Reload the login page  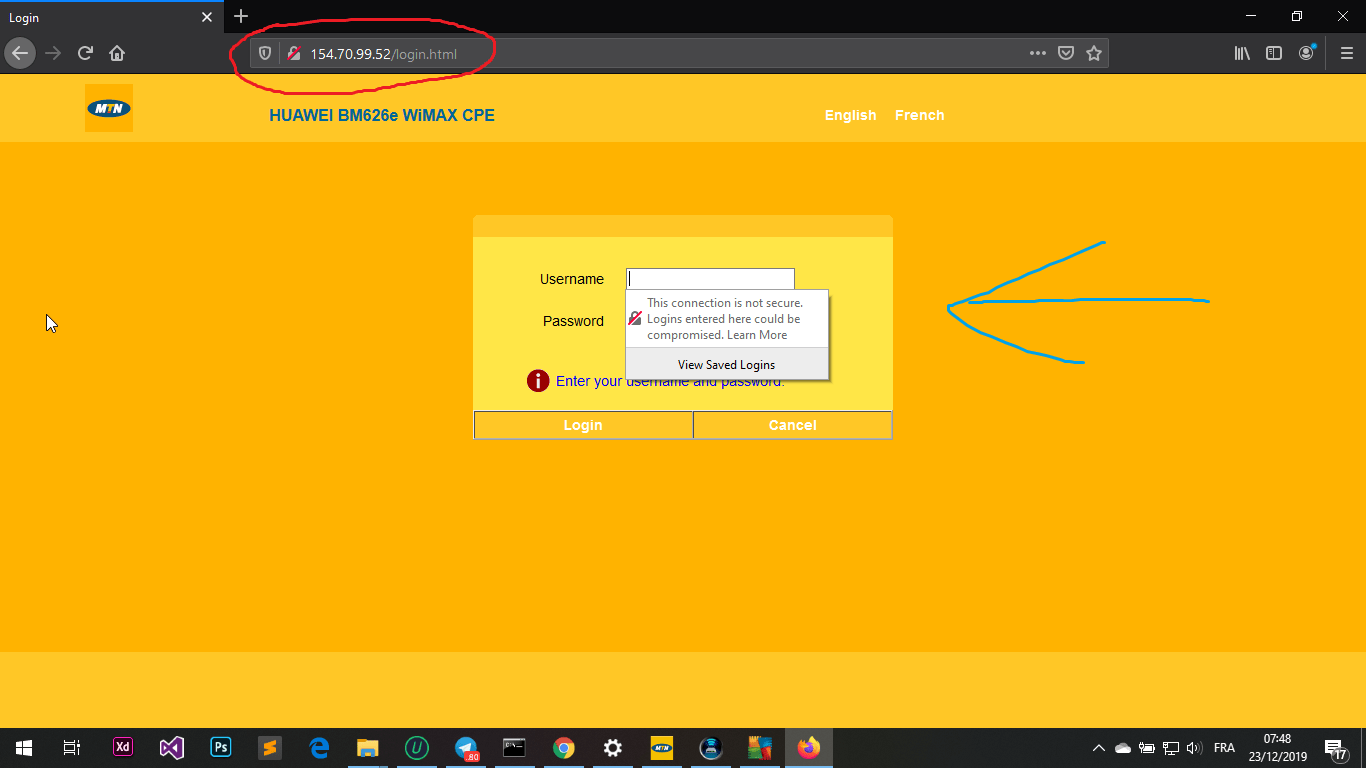(86, 53)
